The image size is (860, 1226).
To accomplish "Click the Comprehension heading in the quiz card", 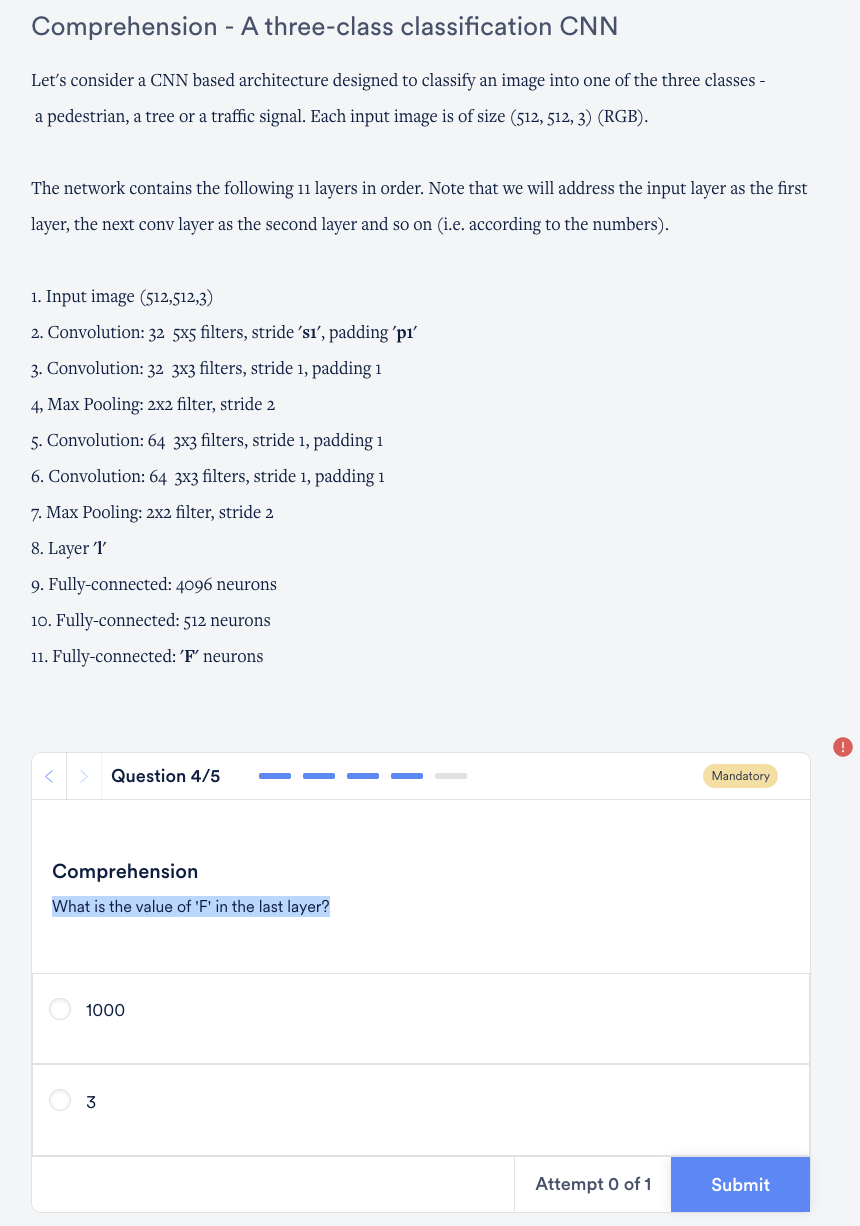I will (125, 871).
